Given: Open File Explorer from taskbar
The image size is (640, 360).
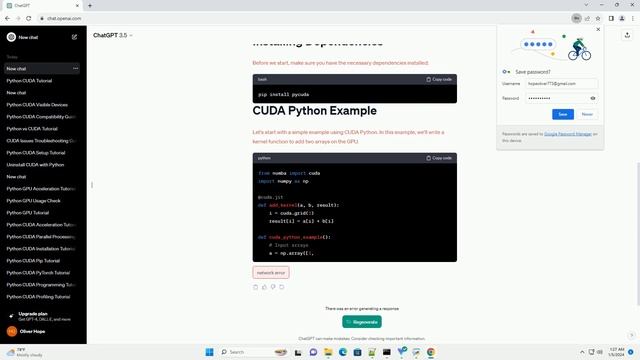Looking at the screenshot, I should (328, 352).
